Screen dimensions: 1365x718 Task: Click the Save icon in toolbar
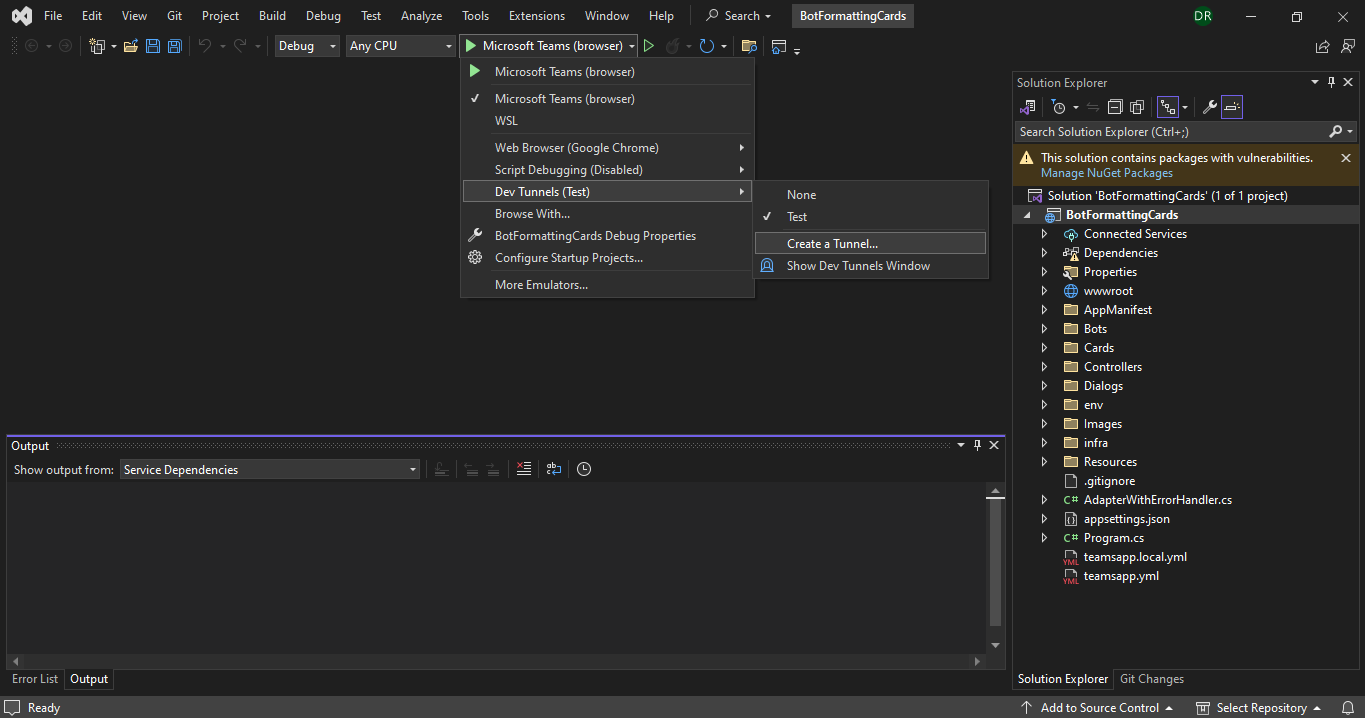153,46
